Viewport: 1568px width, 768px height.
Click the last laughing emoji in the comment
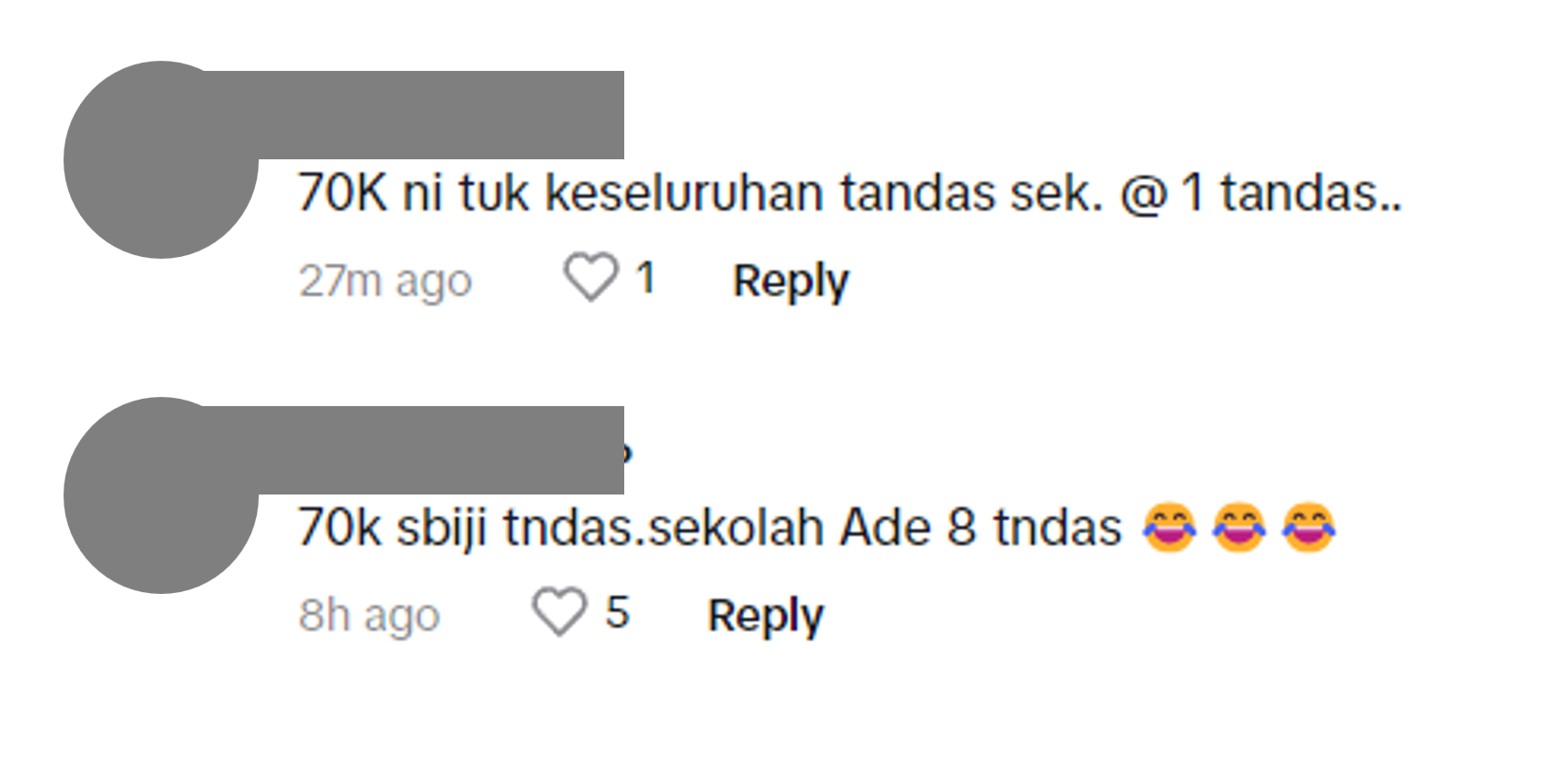click(1309, 528)
